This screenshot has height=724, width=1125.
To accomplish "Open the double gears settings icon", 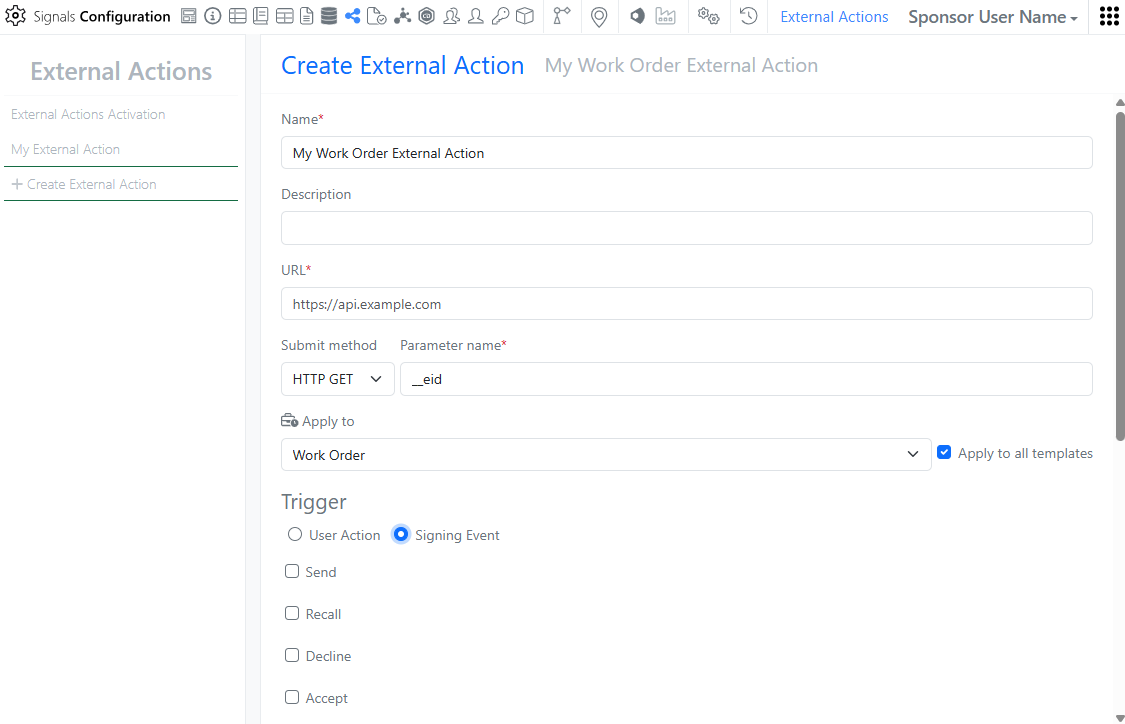I will [709, 16].
